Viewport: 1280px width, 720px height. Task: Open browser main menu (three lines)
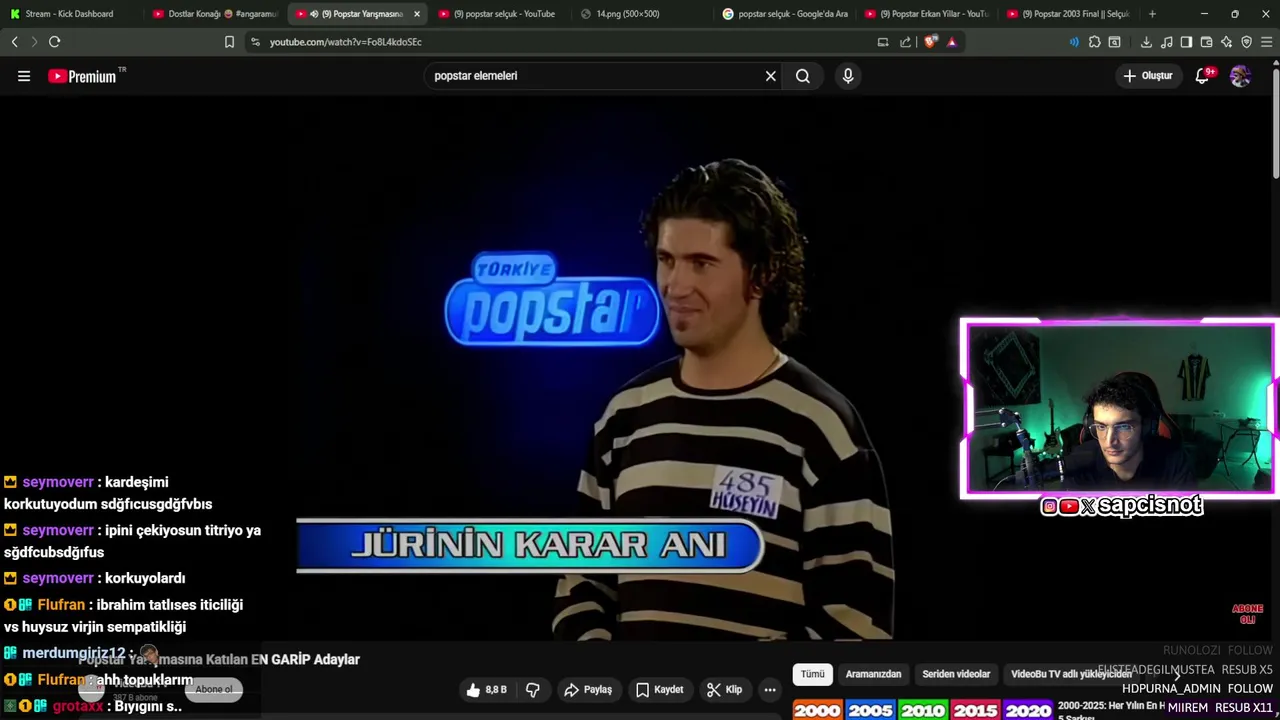point(1267,42)
